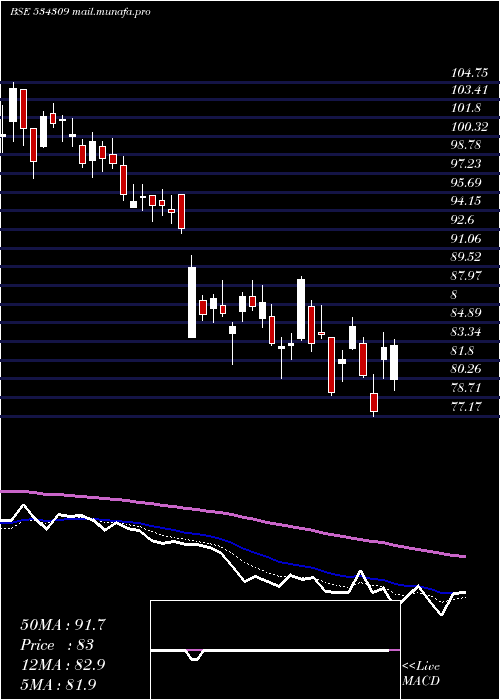Click the Price : 83 readout
Image resolution: width=500 pixels, height=700 pixels.
pyautogui.click(x=57, y=645)
